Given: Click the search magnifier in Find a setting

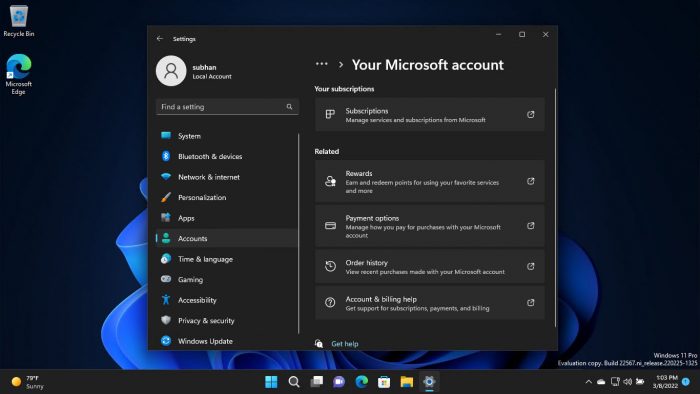Looking at the screenshot, I should point(289,107).
